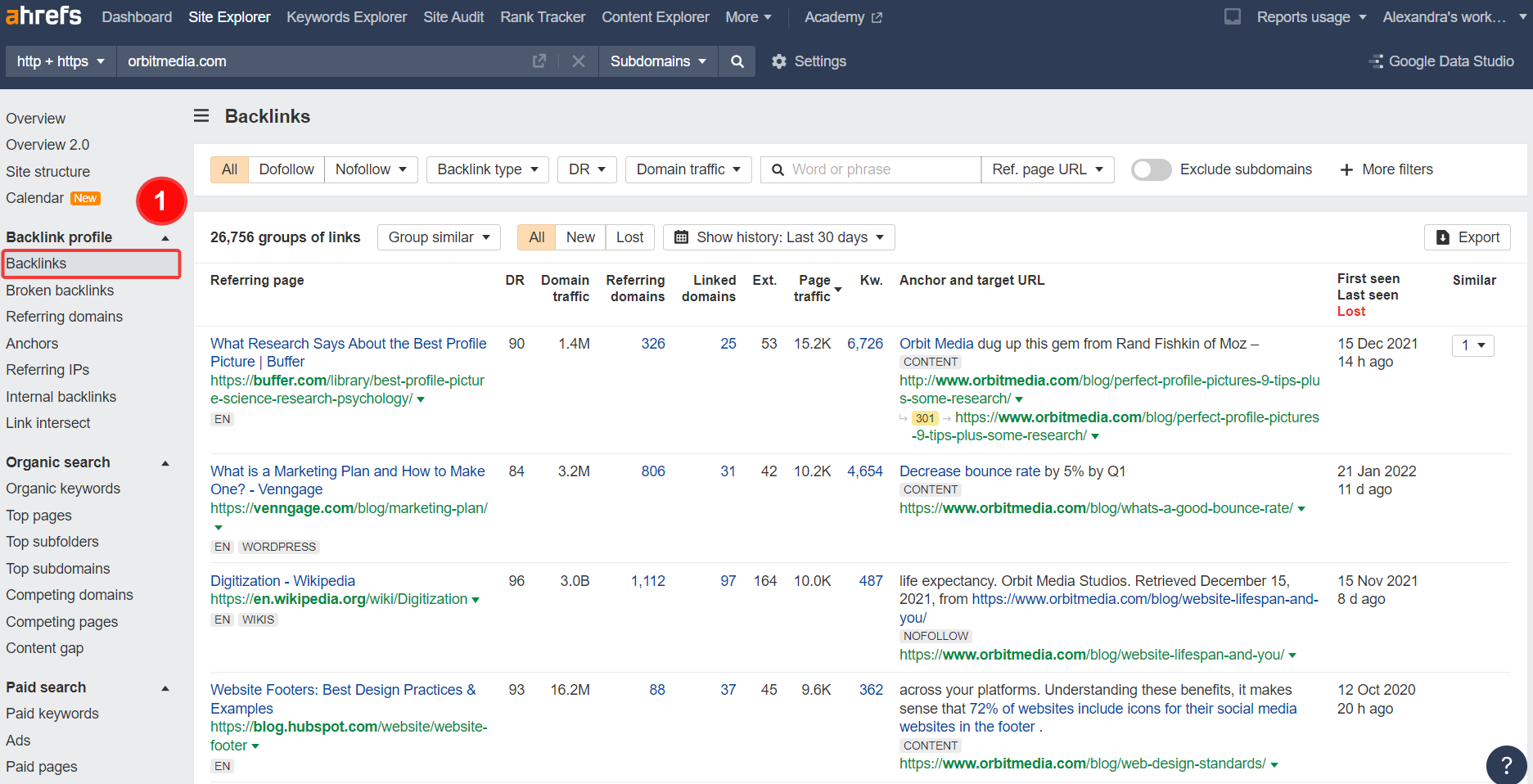Type in Word or phrase search field
This screenshot has height=784, width=1533.
(x=871, y=169)
